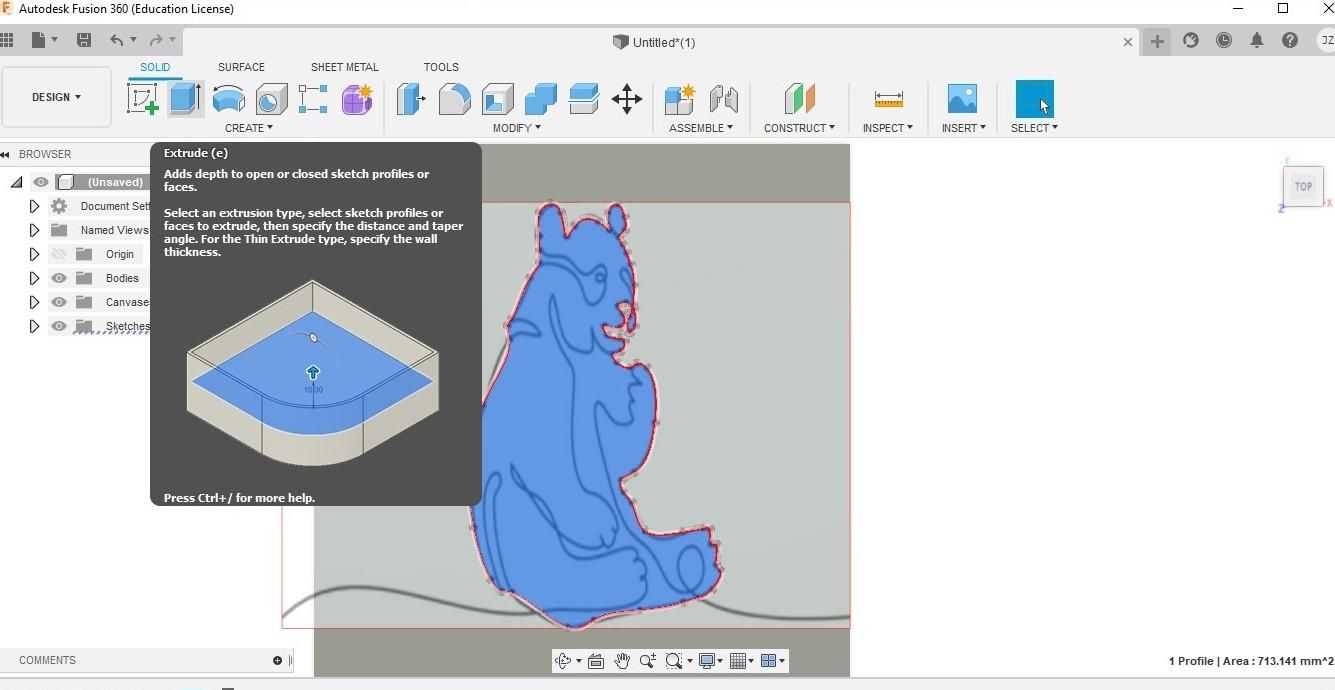Image resolution: width=1335 pixels, height=690 pixels.
Task: Click the TOP face of ViewCube
Action: click(x=1303, y=186)
